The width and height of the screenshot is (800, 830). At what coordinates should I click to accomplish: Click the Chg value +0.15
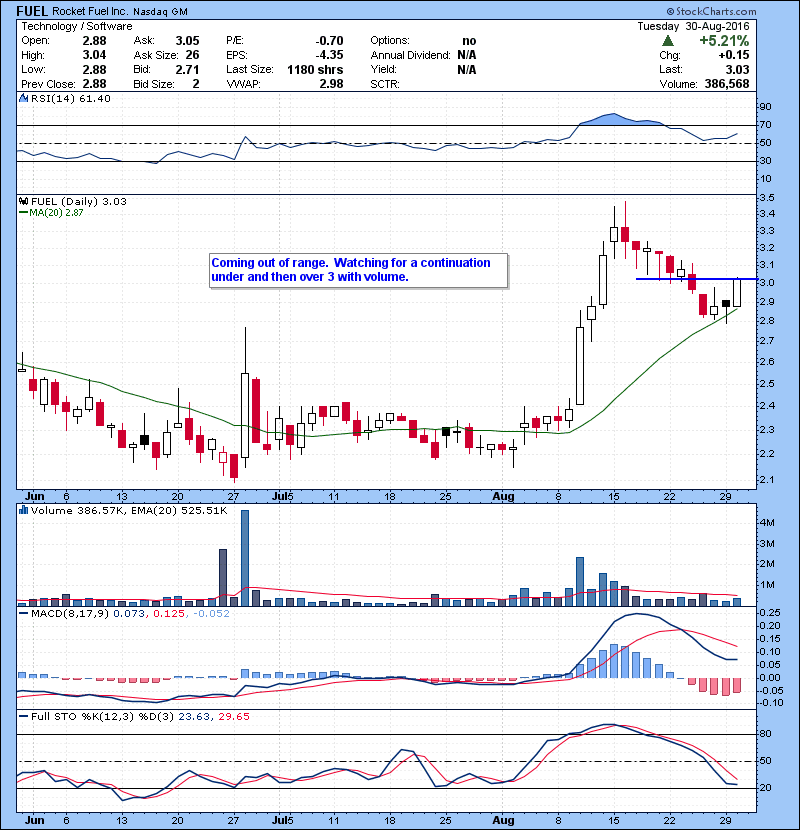point(734,55)
